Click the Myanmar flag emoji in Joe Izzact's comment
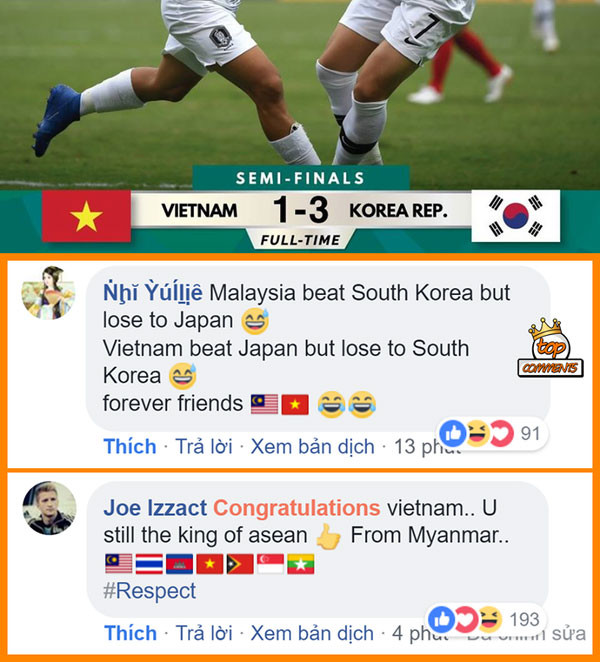 301,564
